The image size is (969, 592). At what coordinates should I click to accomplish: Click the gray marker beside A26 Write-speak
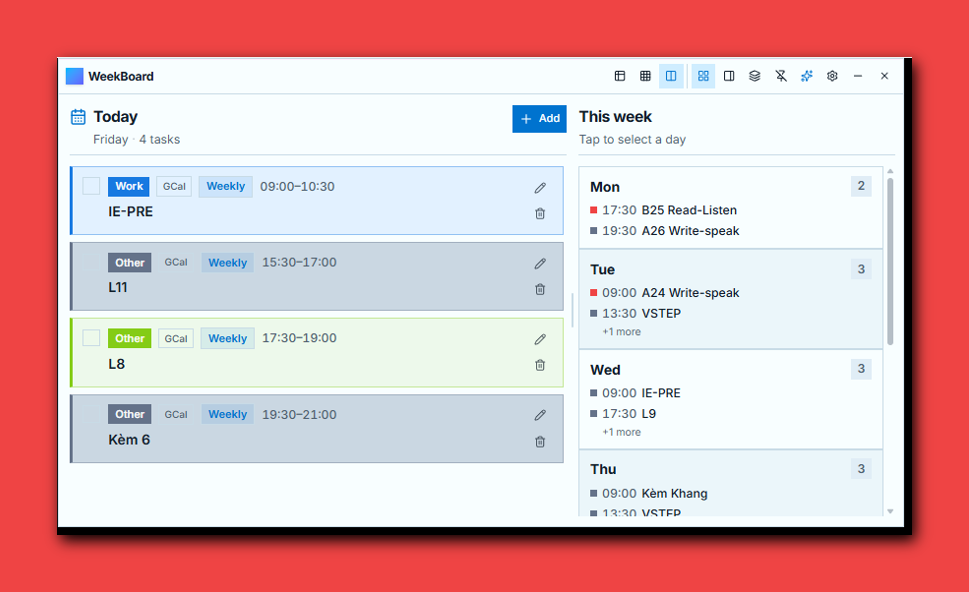click(x=594, y=231)
